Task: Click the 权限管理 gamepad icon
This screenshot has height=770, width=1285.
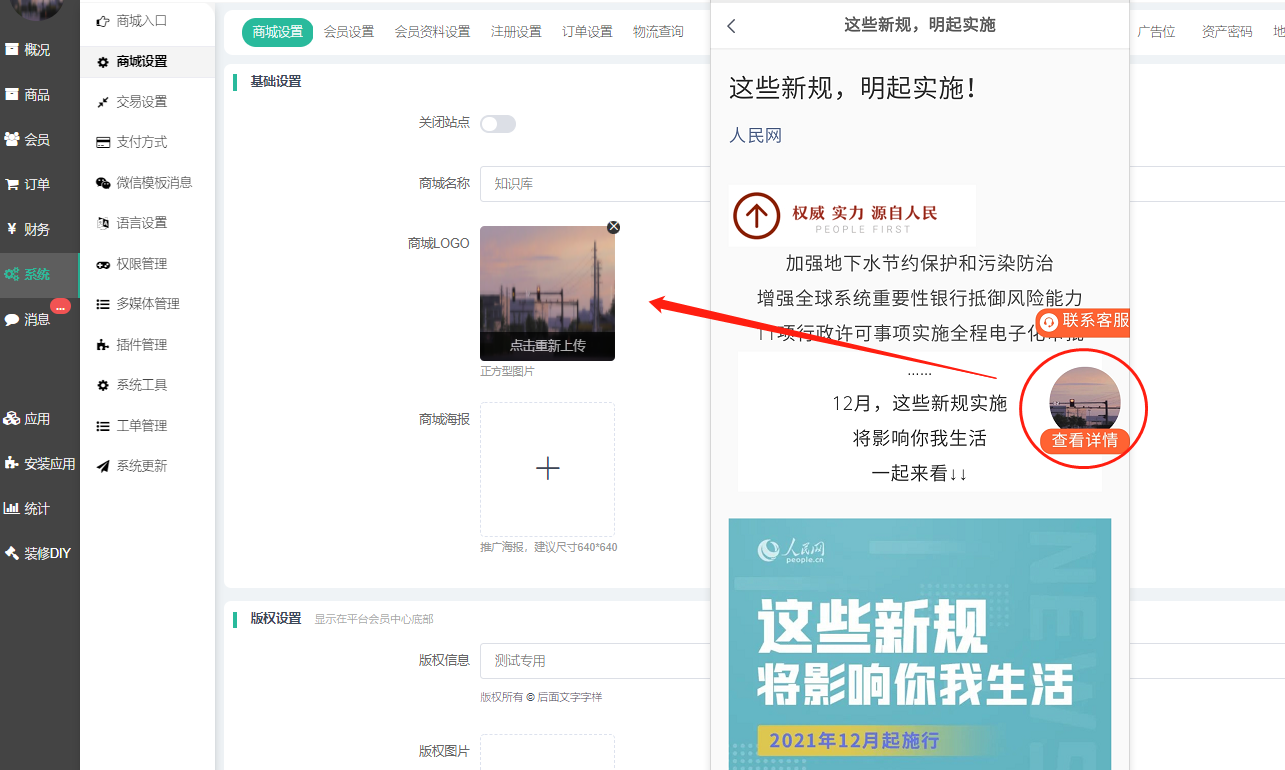Action: (x=103, y=264)
